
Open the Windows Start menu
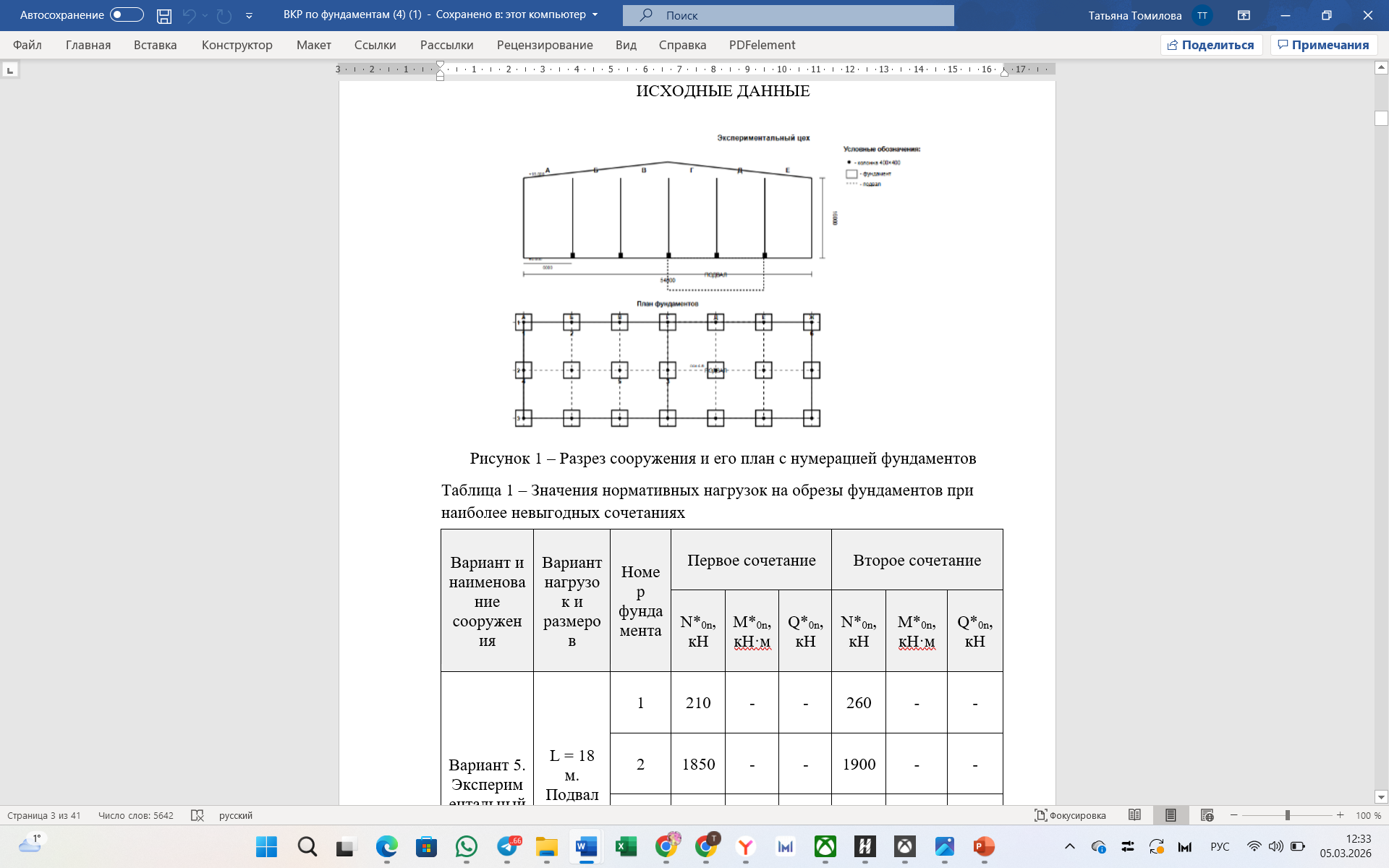click(x=266, y=846)
